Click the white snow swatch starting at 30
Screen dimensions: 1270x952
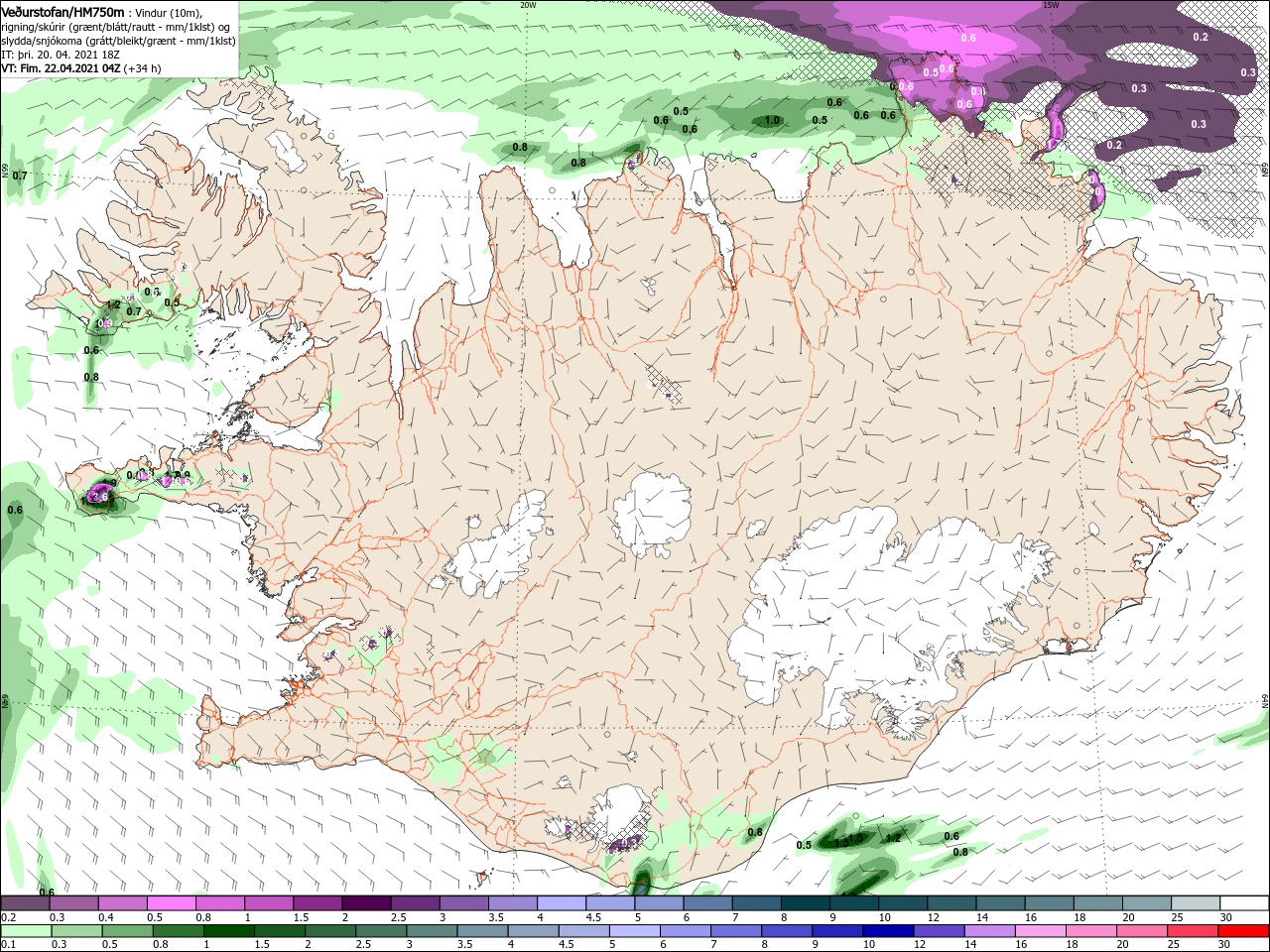tap(1244, 903)
